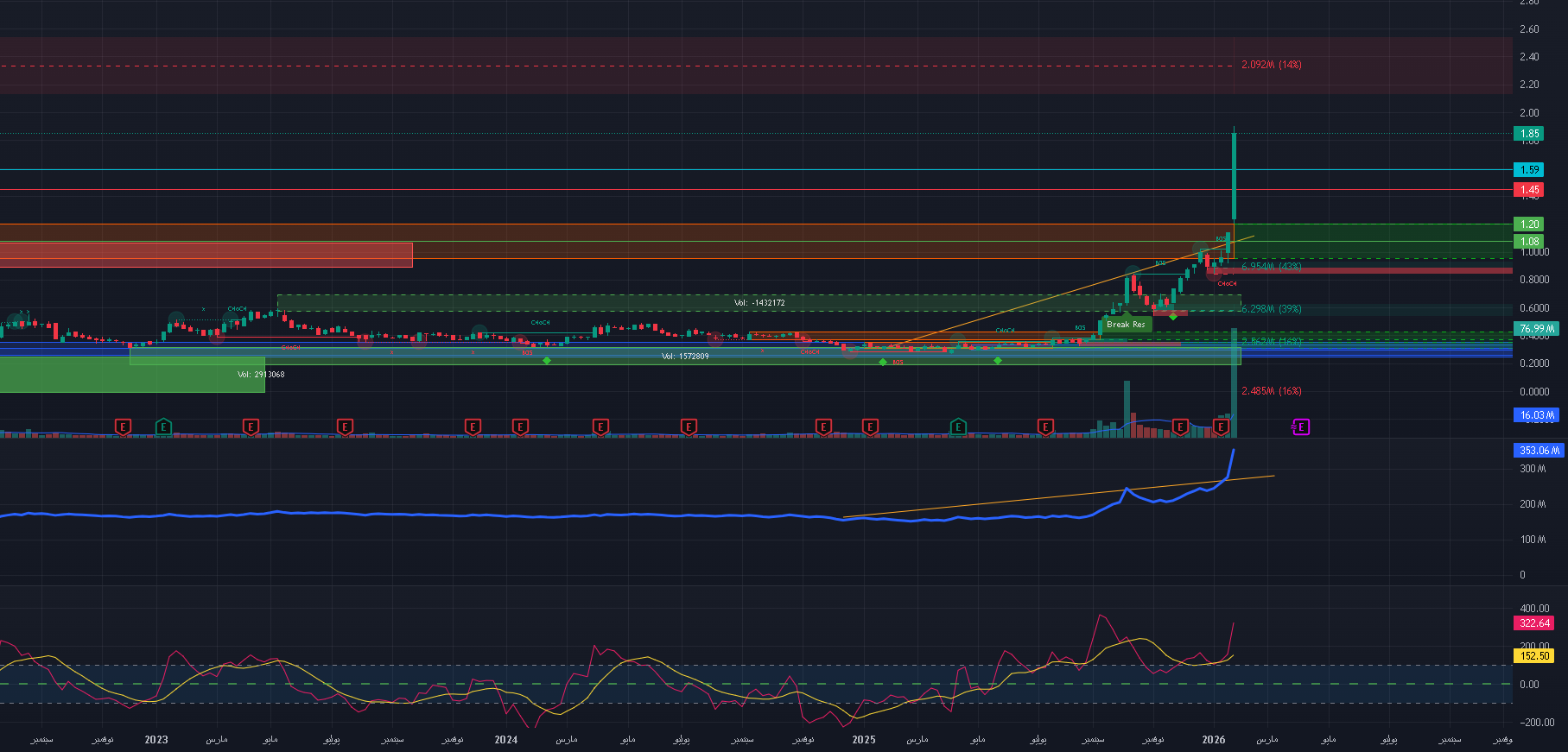Click the green earnings marker near early 2023
The width and height of the screenshot is (1568, 752).
[163, 427]
